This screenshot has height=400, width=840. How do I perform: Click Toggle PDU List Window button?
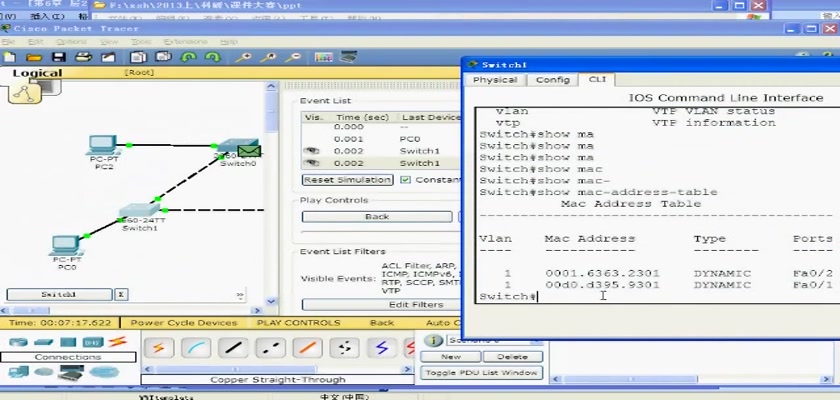coord(481,373)
